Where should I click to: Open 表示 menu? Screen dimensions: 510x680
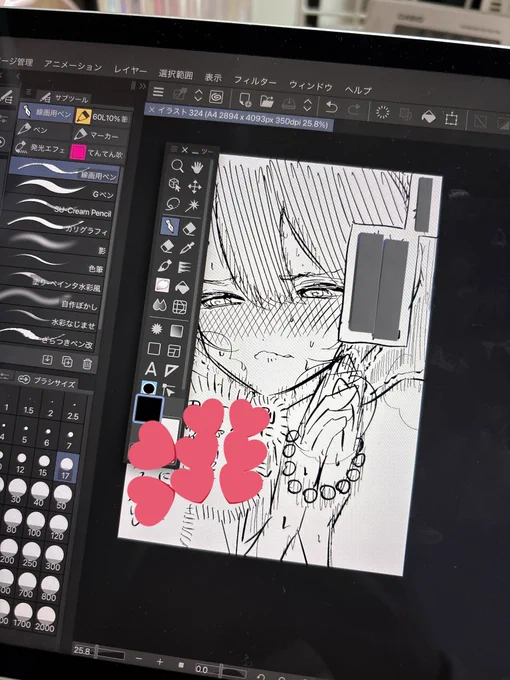click(213, 77)
